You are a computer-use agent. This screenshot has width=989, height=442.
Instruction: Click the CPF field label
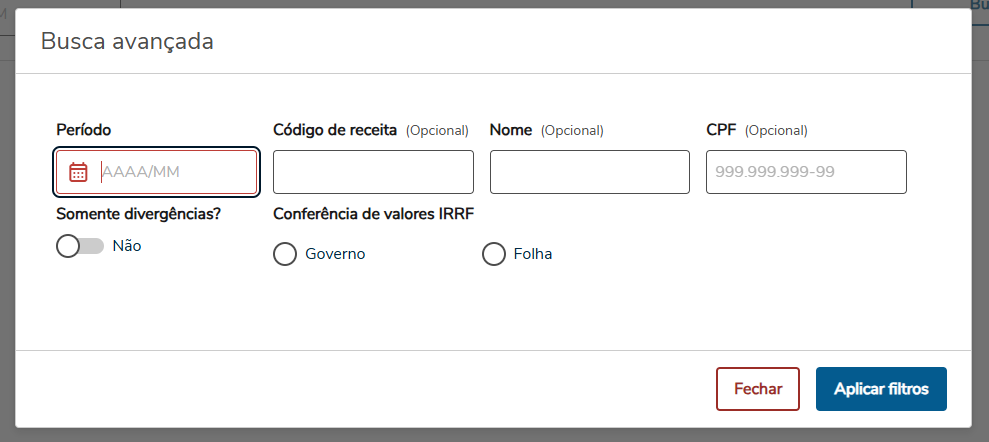point(721,130)
